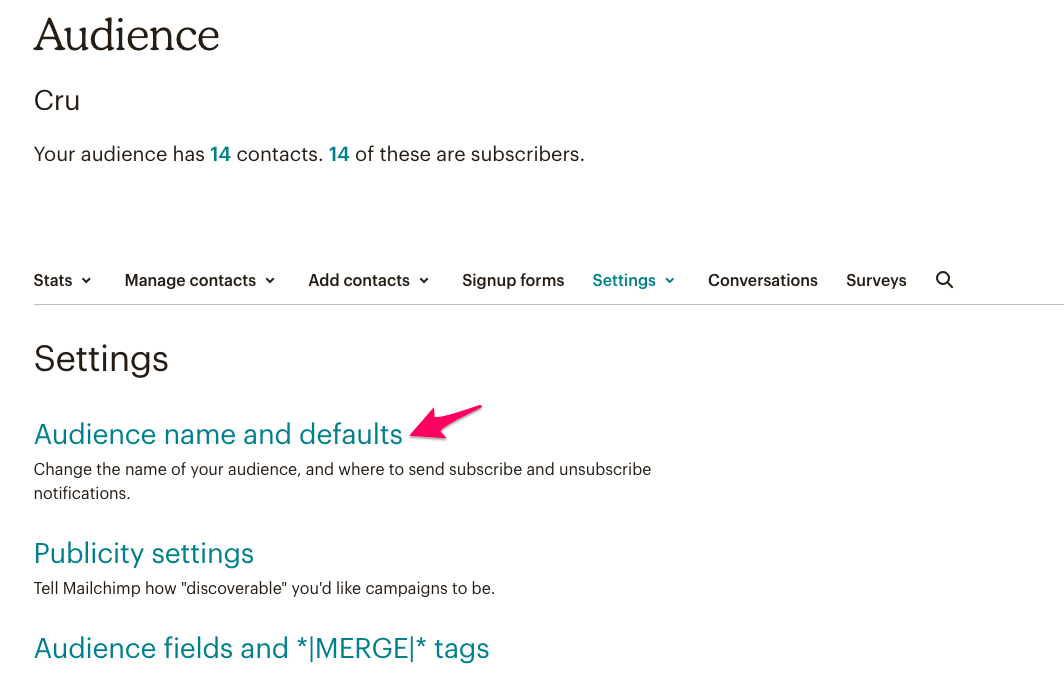Click the search magnifier icon
This screenshot has height=673, width=1064.
click(x=944, y=280)
